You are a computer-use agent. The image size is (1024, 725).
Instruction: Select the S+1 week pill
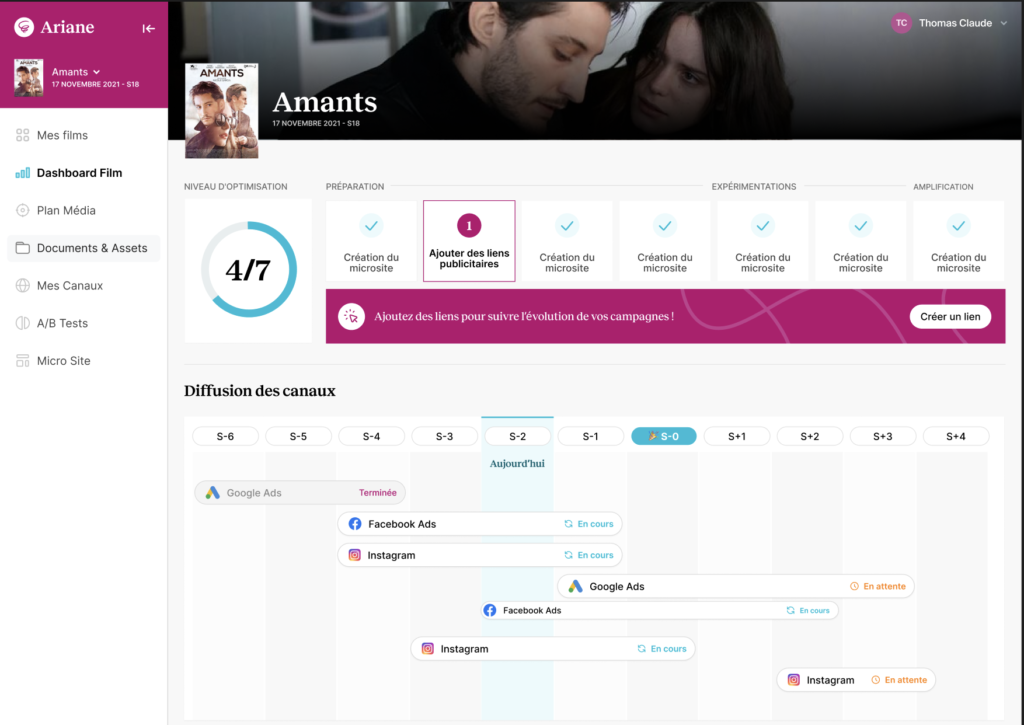(x=737, y=436)
